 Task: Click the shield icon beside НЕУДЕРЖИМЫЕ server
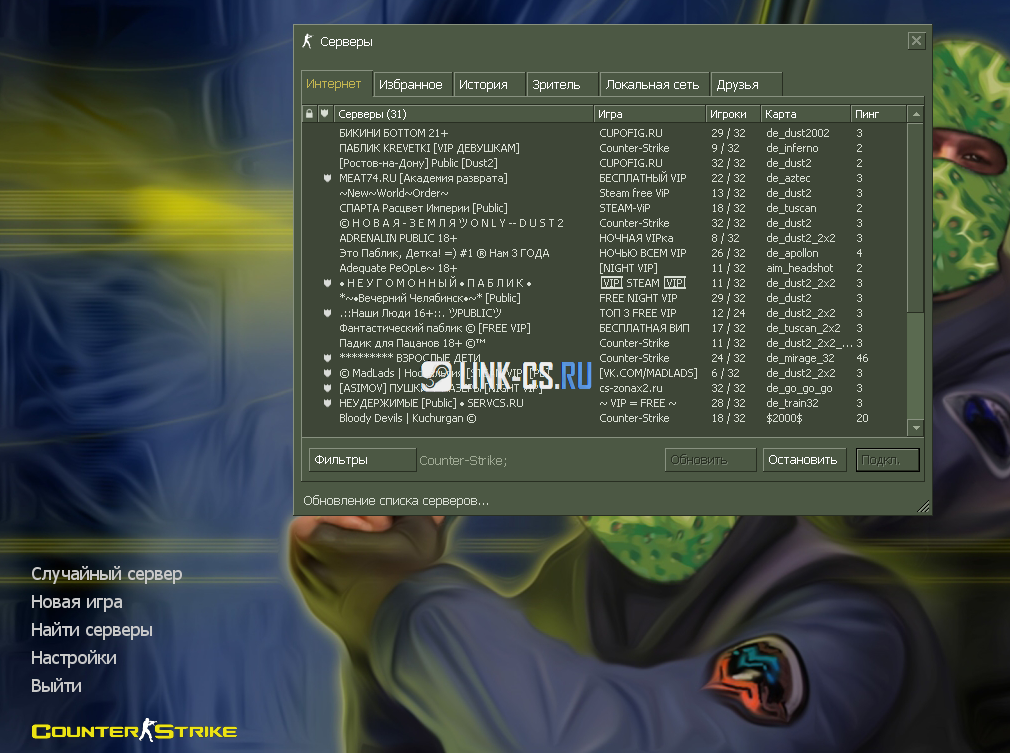coord(326,403)
